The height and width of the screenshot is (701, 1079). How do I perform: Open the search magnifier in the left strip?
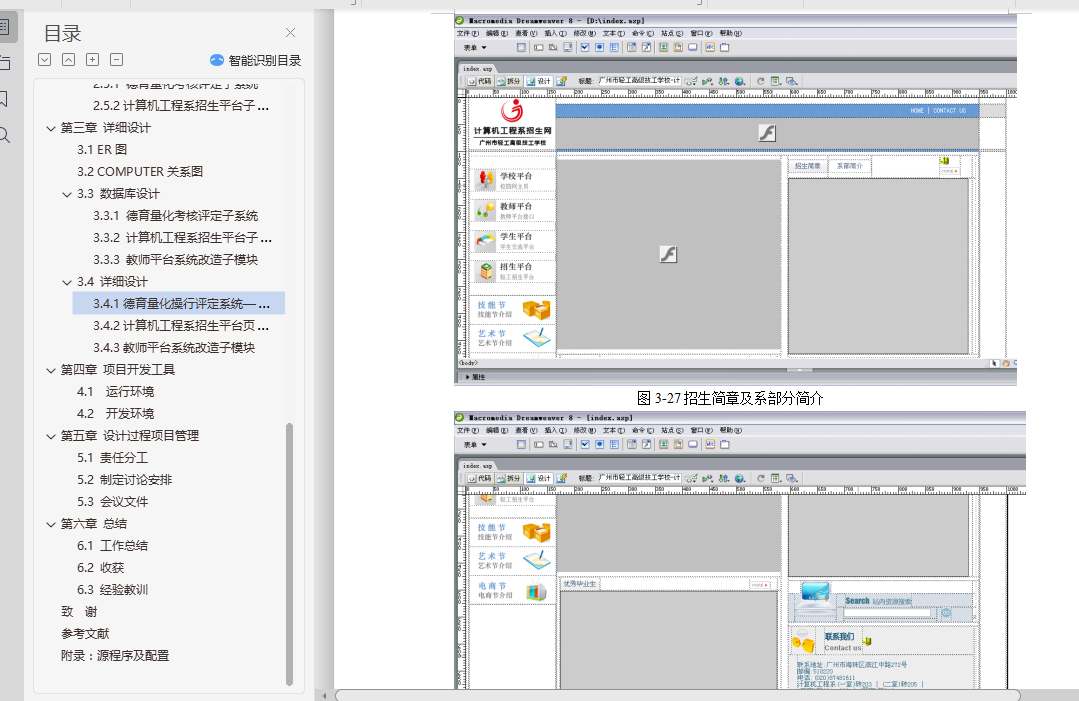coord(4,135)
